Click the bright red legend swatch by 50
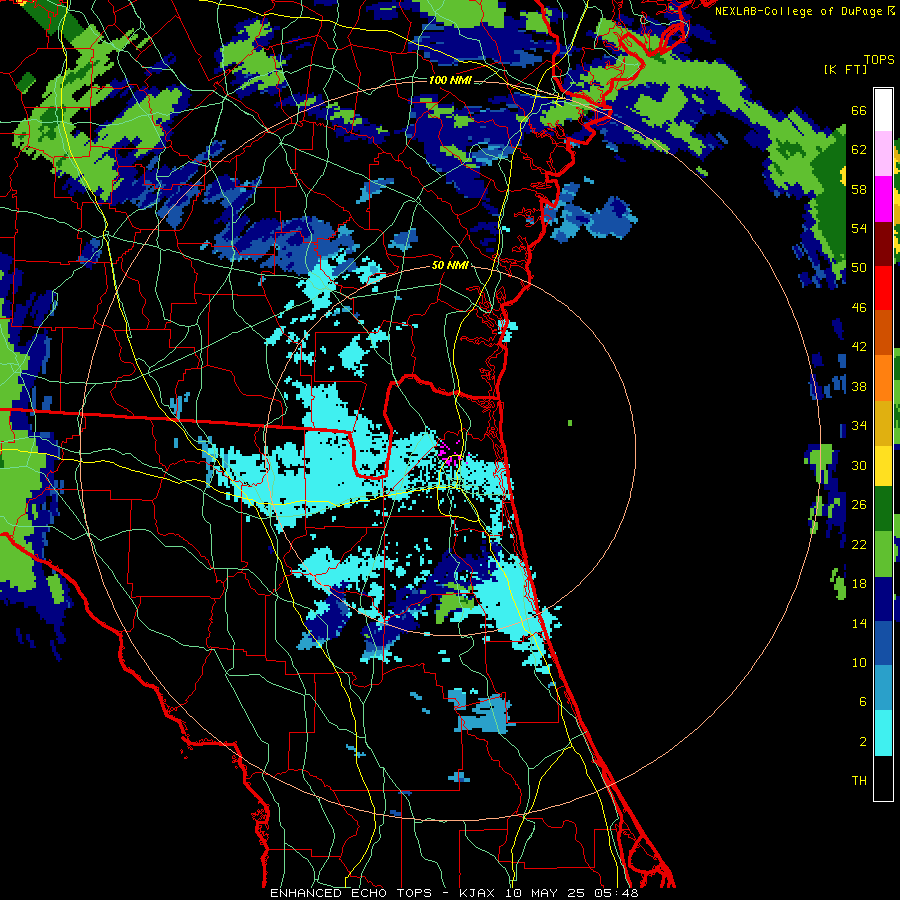Viewport: 900px width, 900px height. 883,288
